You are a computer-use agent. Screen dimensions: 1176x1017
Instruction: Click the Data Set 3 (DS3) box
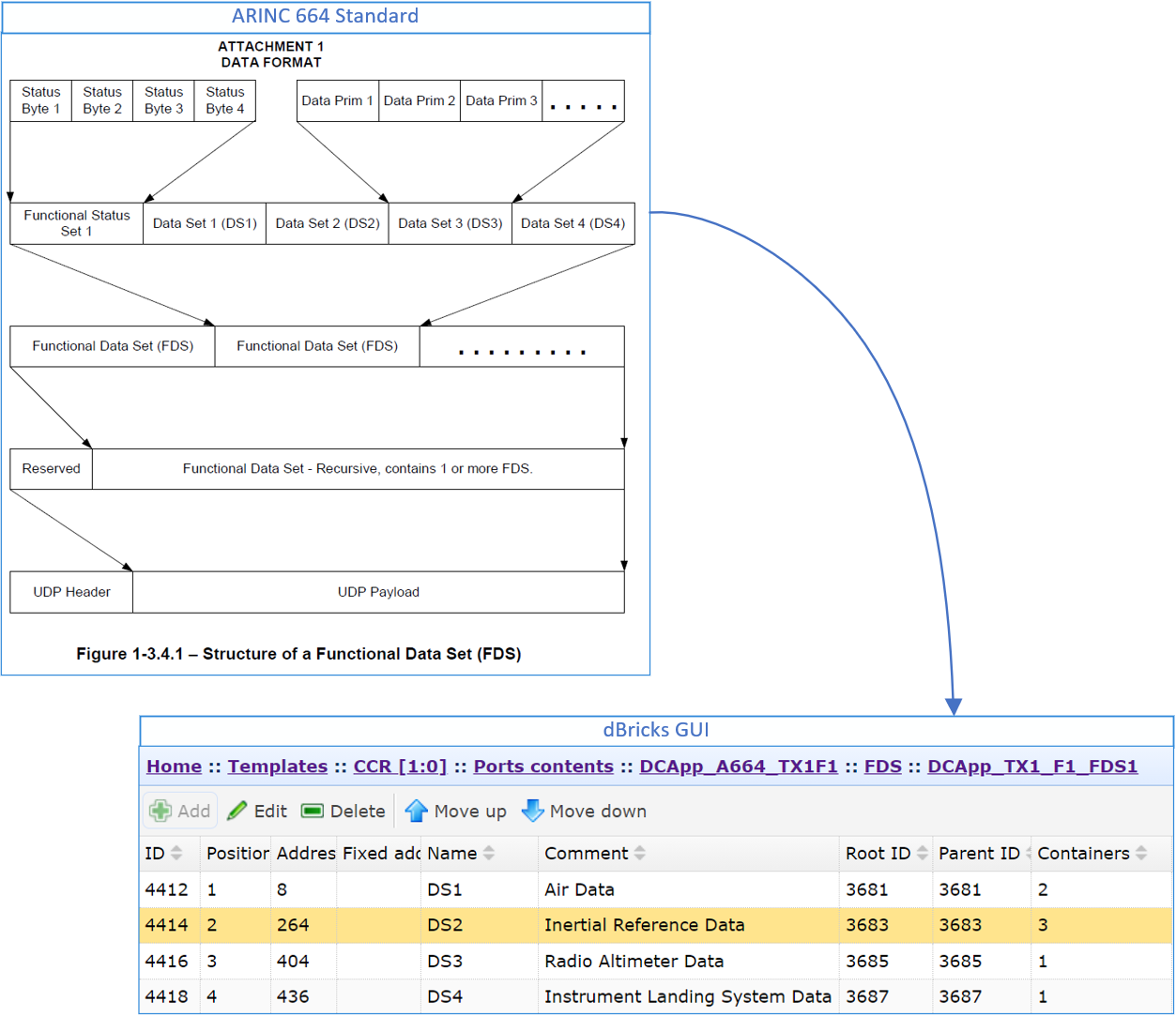click(x=451, y=223)
